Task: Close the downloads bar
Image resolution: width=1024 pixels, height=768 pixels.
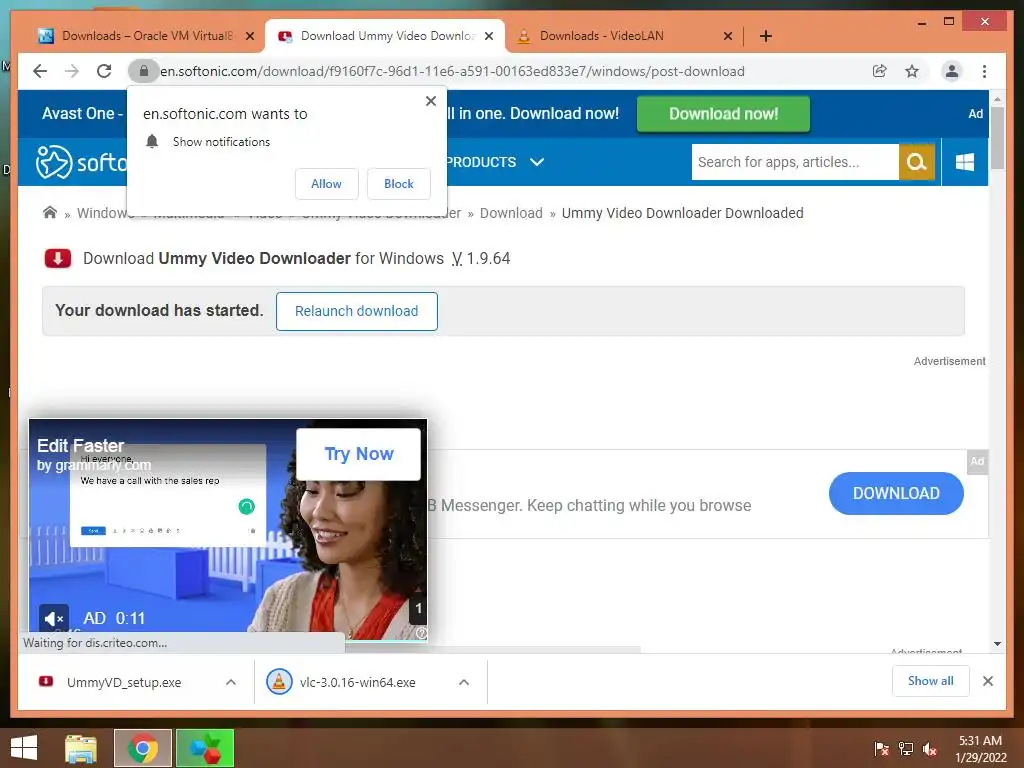Action: click(x=987, y=681)
